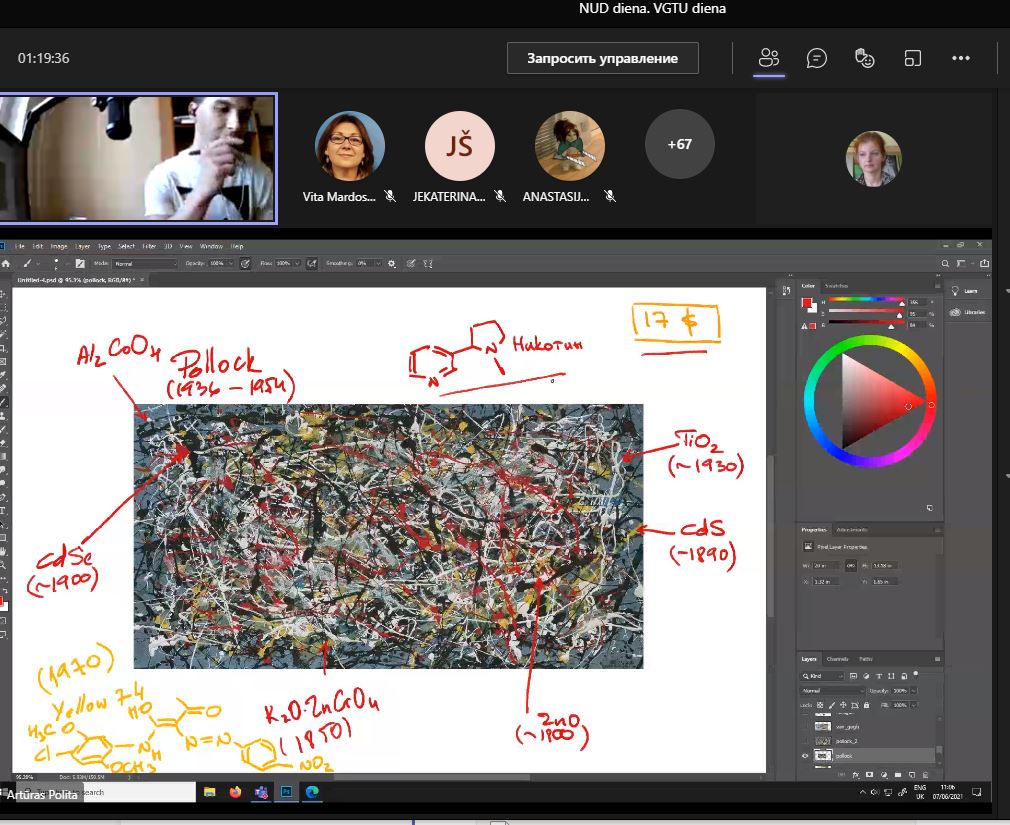Add a layer style fx
The width and height of the screenshot is (1010, 825).
[856, 775]
